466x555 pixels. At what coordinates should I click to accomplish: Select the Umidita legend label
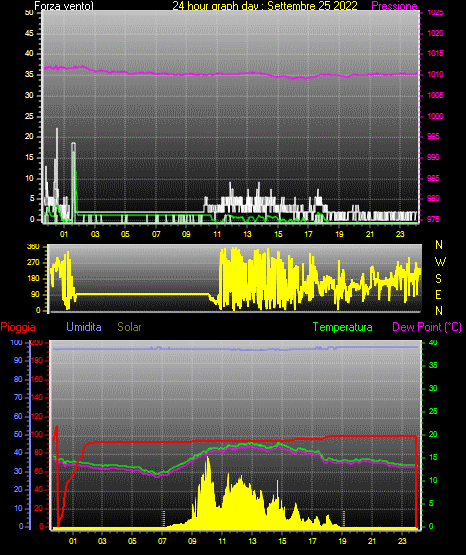click(84, 327)
